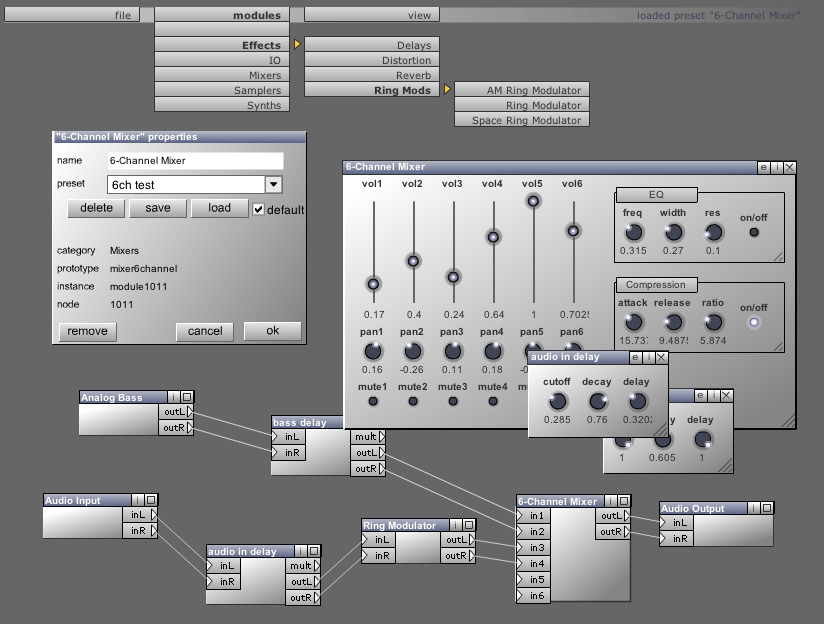This screenshot has height=624, width=824.
Task: Disable the Compression on/off switch
Action: 754,322
